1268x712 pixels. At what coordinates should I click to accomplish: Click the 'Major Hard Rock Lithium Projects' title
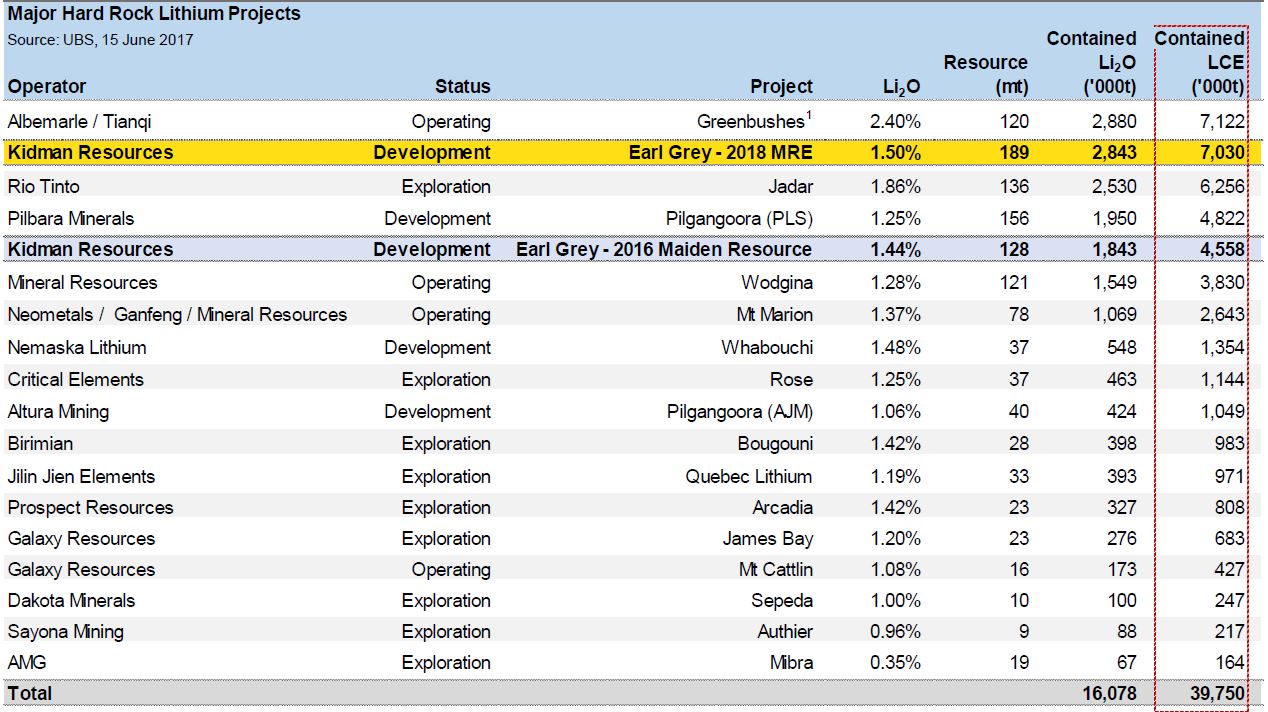coord(154,14)
